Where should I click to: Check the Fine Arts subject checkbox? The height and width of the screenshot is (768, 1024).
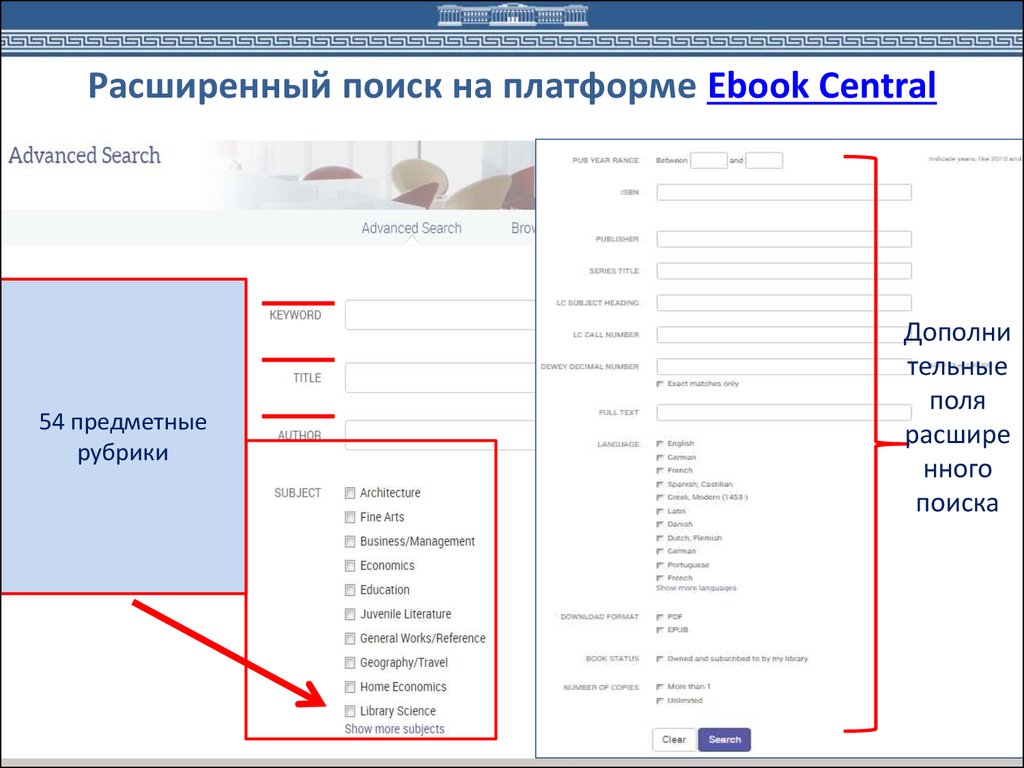point(350,517)
